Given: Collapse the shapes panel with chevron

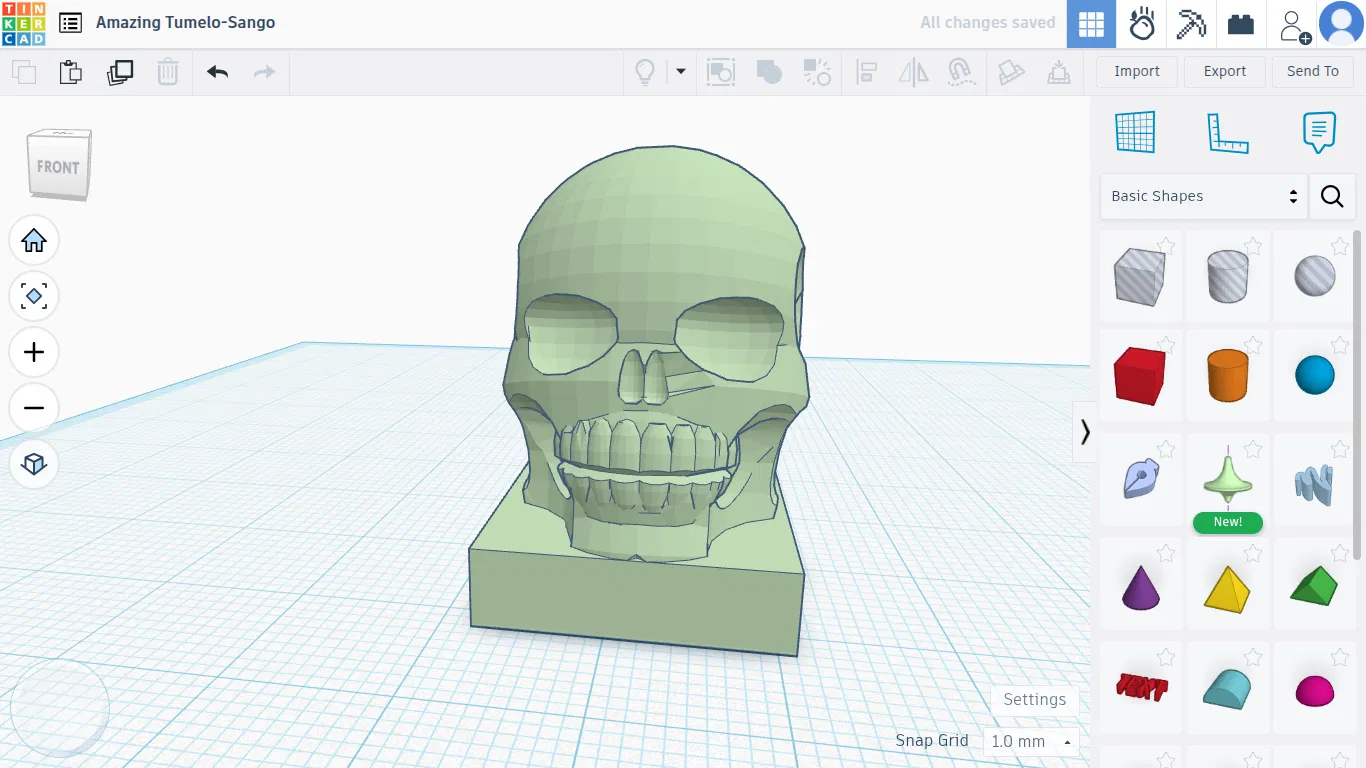Looking at the screenshot, I should coord(1085,432).
